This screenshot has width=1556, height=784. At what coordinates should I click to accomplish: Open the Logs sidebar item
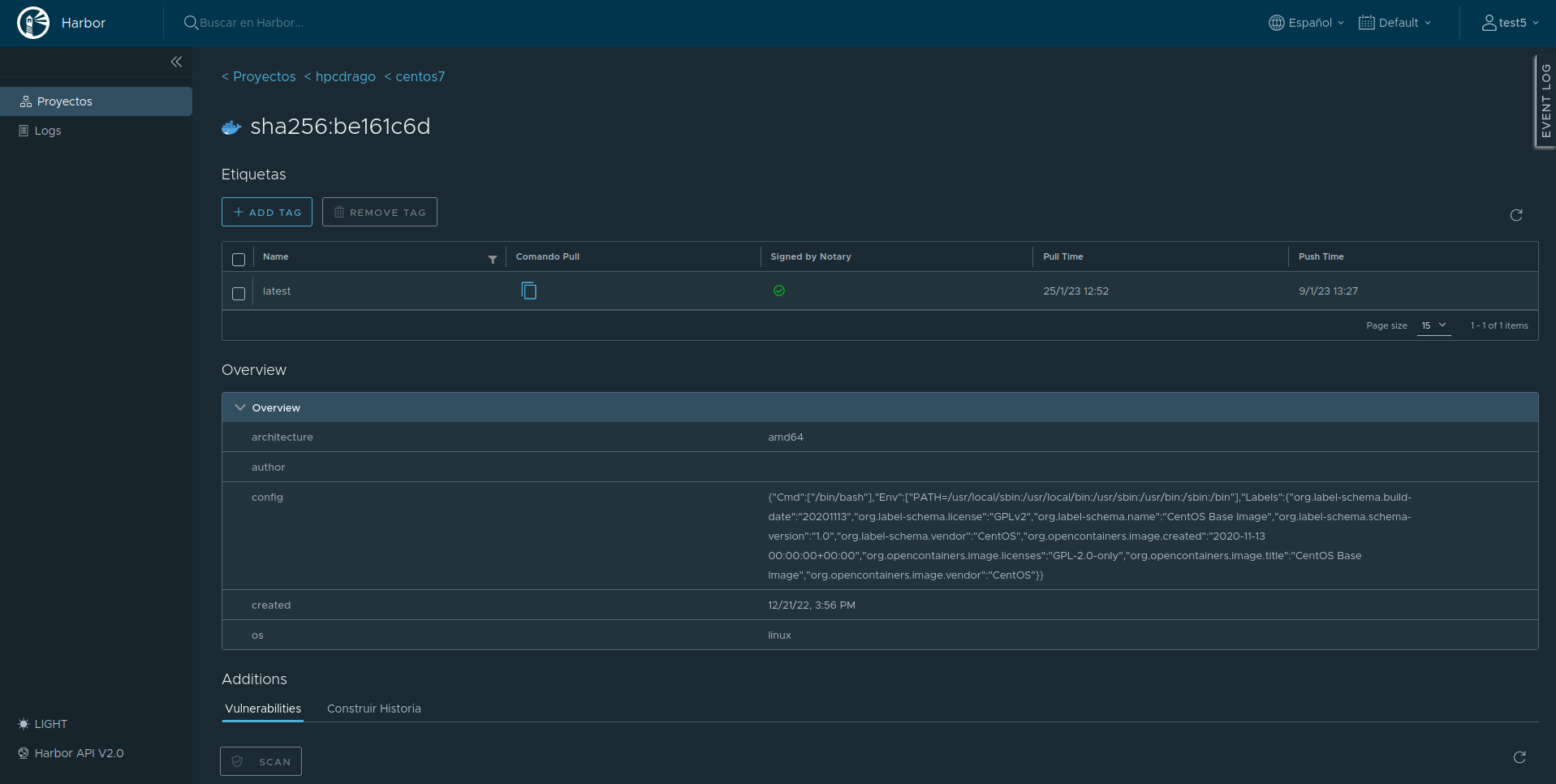[x=96, y=131]
